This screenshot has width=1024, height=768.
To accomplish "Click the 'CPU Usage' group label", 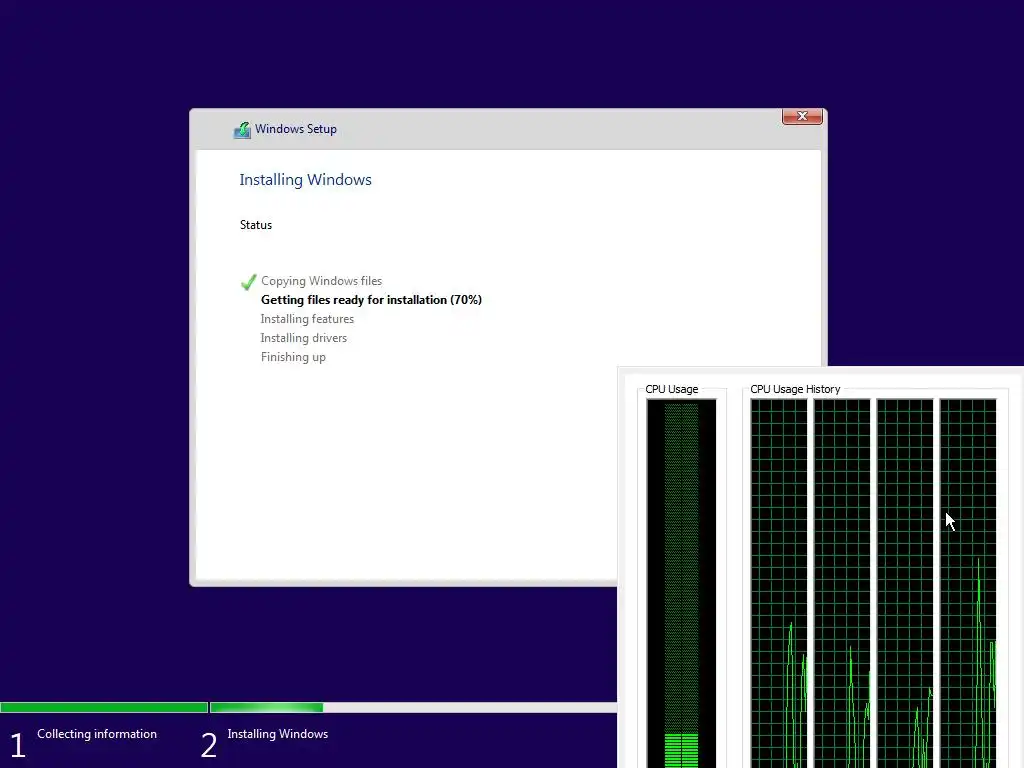I will click(x=671, y=389).
